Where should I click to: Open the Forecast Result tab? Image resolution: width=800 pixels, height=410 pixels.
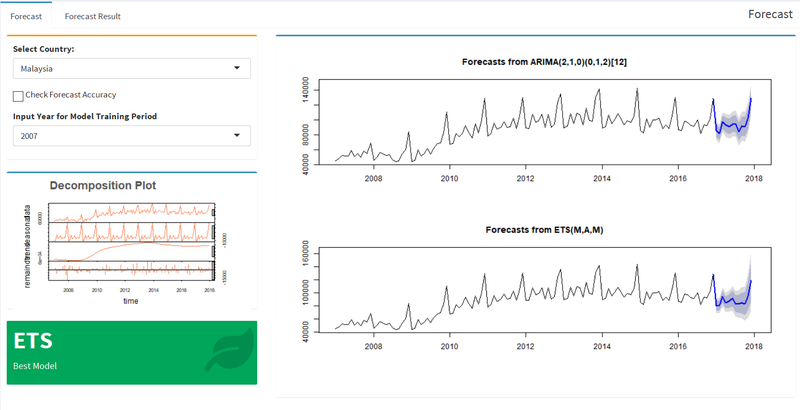[92, 16]
